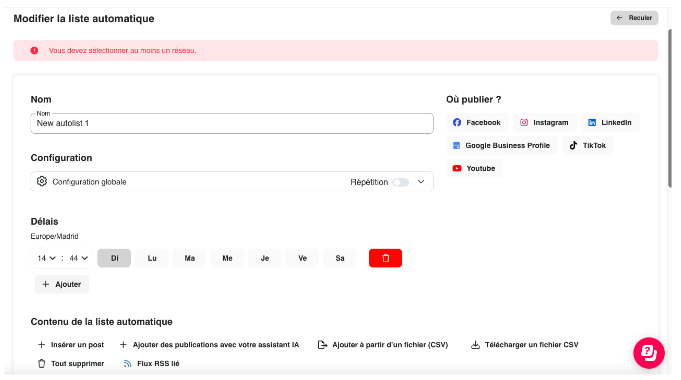Select Facebook as publishing network
The image size is (681, 380).
coord(477,122)
